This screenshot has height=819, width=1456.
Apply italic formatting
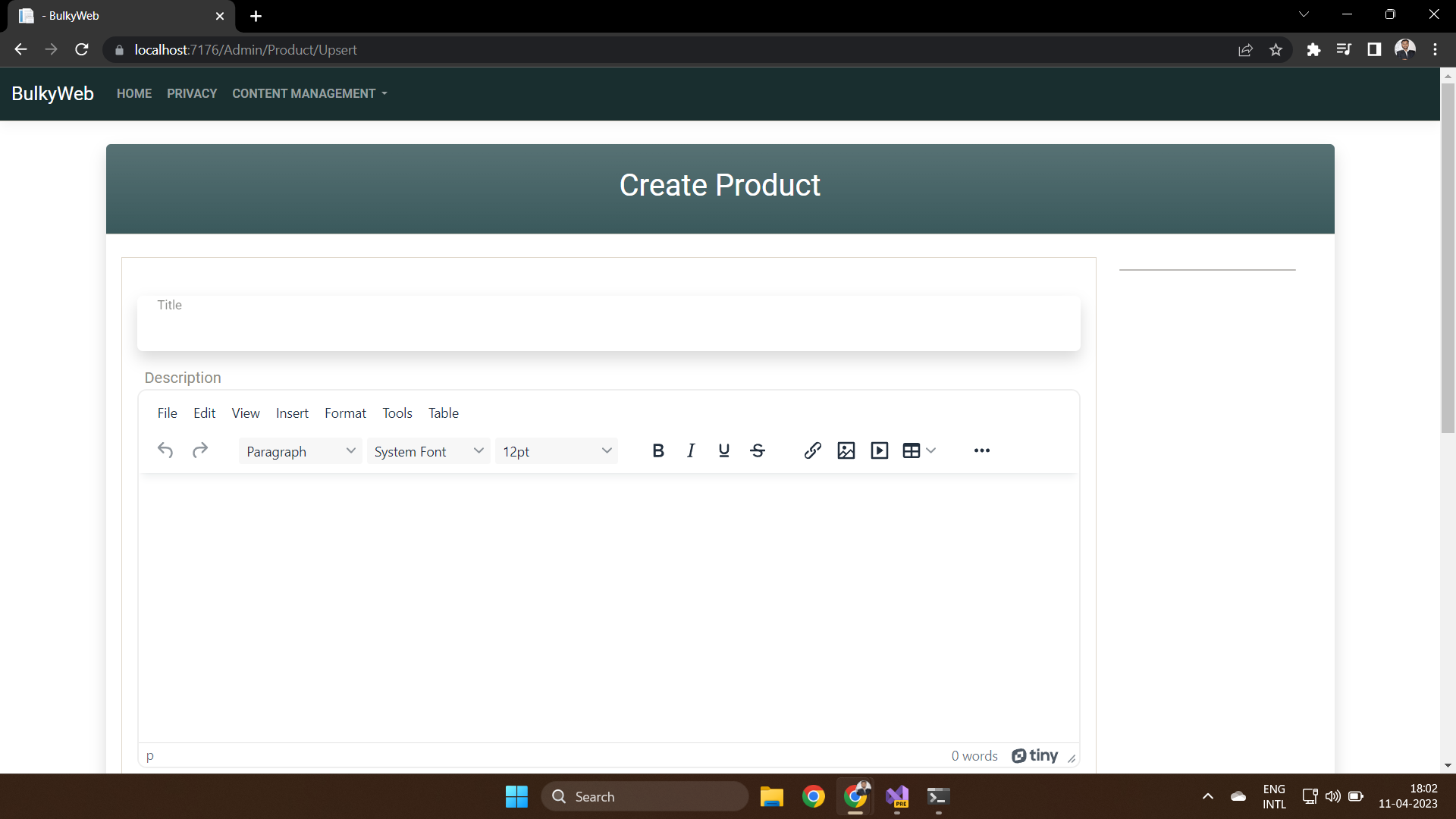click(691, 450)
